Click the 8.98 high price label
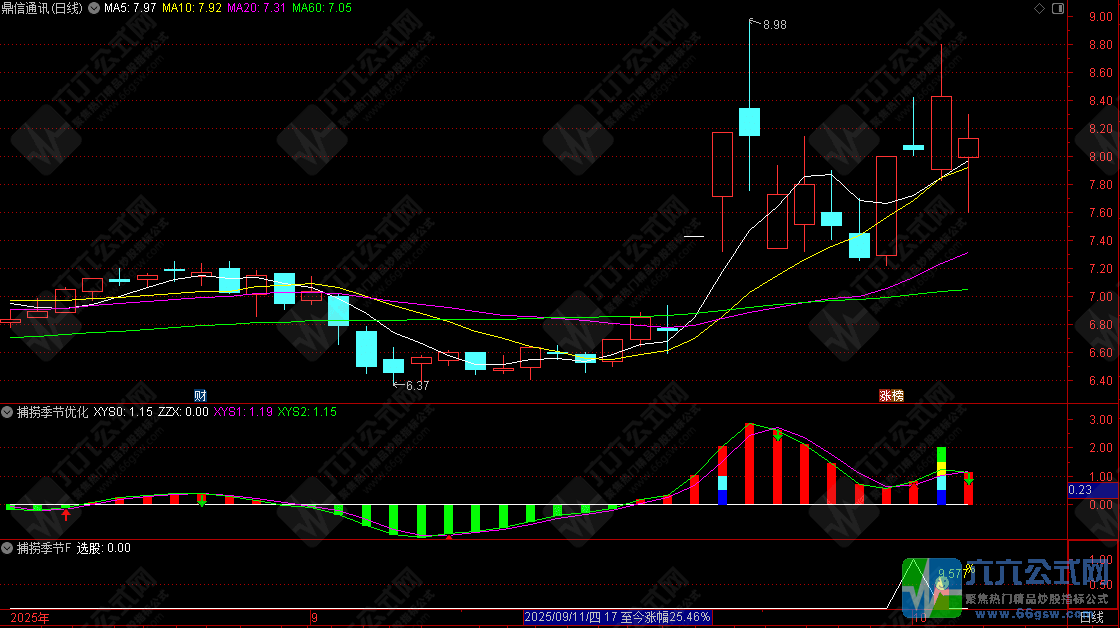This screenshot has height=628, width=1120. (774, 25)
